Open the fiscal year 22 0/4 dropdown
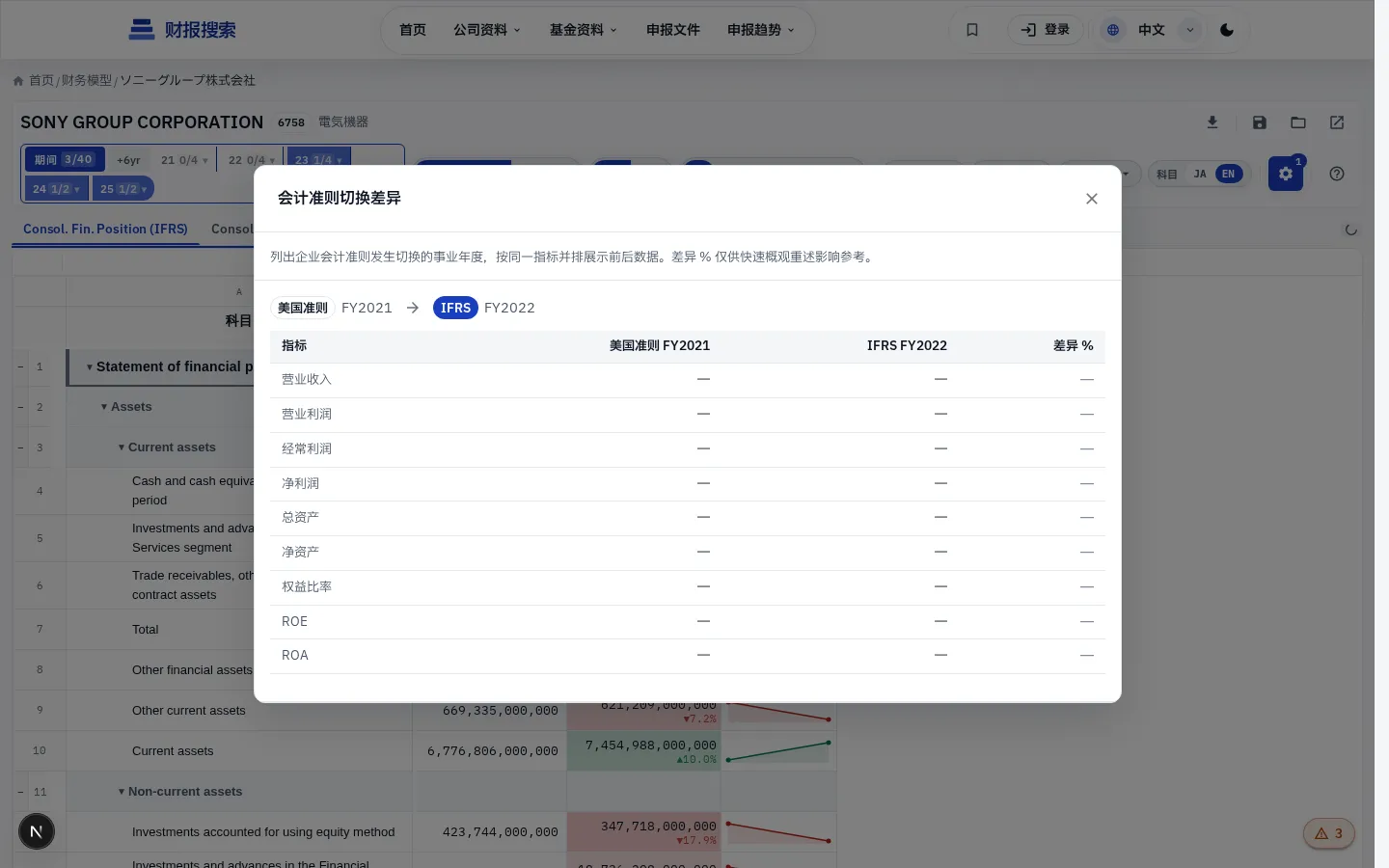 252,160
